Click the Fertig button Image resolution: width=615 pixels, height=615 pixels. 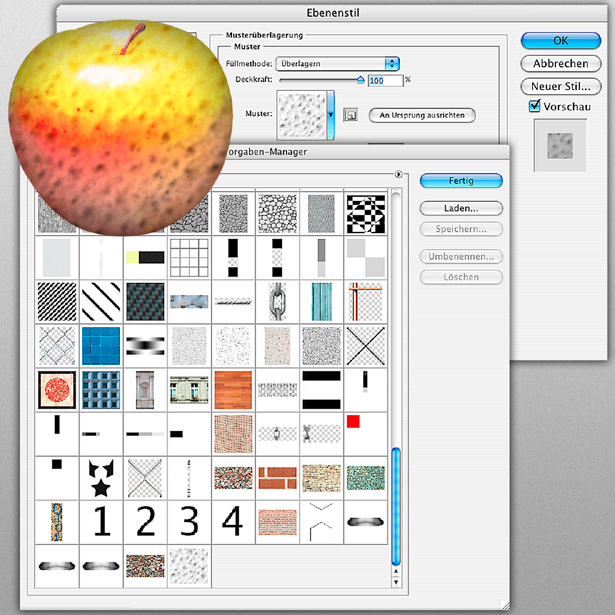pos(461,181)
